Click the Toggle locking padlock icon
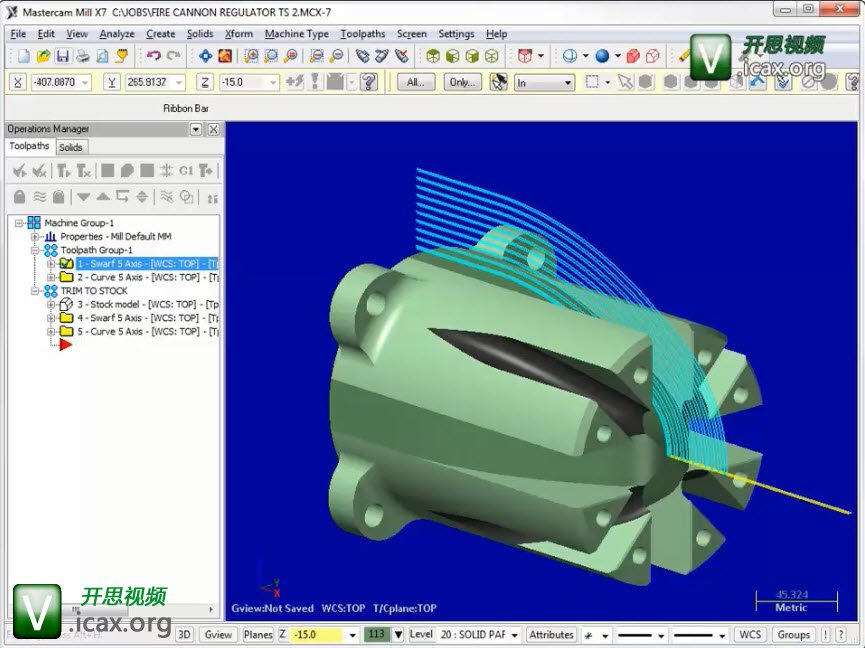 (x=19, y=197)
